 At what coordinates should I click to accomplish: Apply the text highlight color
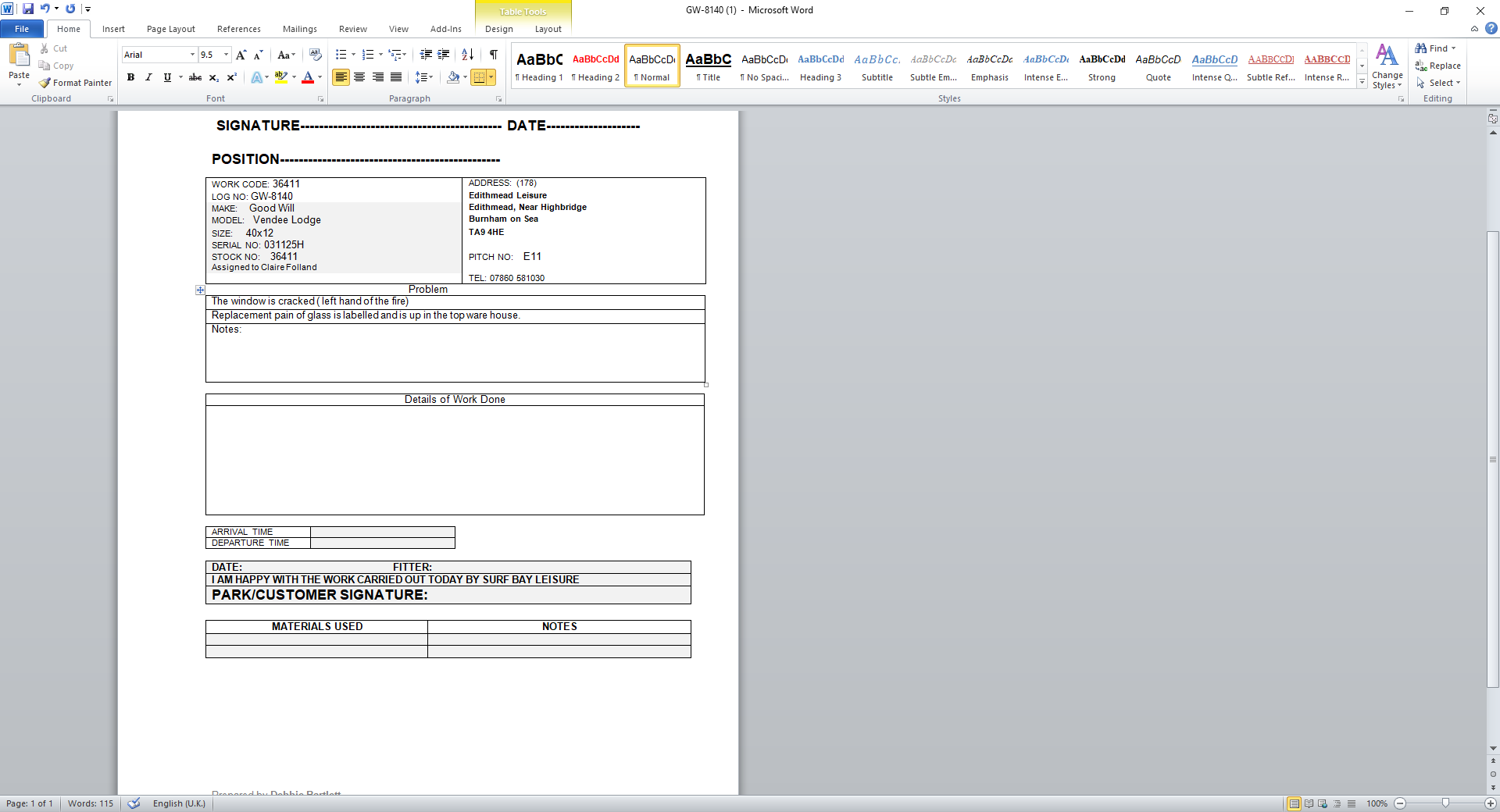pyautogui.click(x=281, y=77)
